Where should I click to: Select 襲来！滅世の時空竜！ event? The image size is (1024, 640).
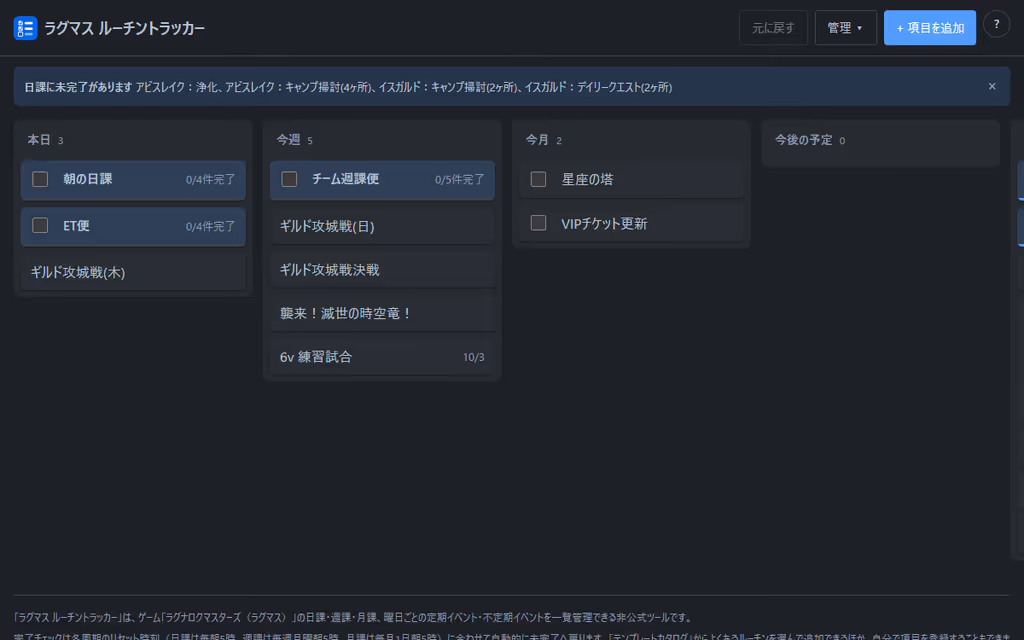tap(382, 313)
